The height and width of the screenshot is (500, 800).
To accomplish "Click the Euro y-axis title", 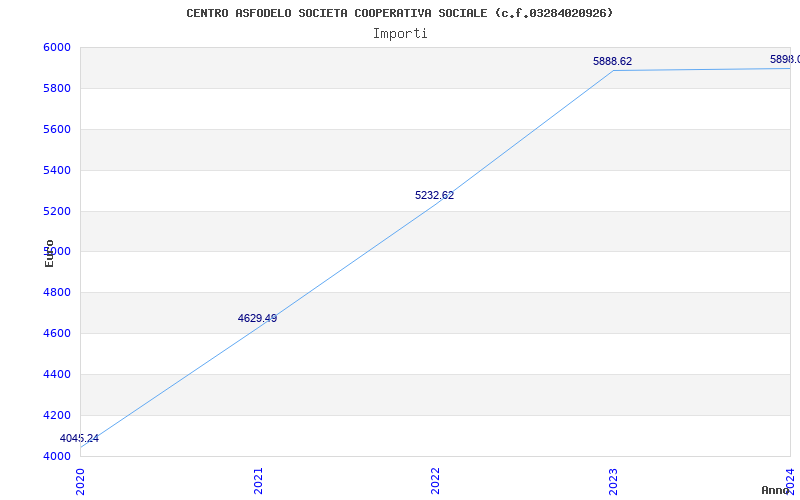I will pos(49,253).
